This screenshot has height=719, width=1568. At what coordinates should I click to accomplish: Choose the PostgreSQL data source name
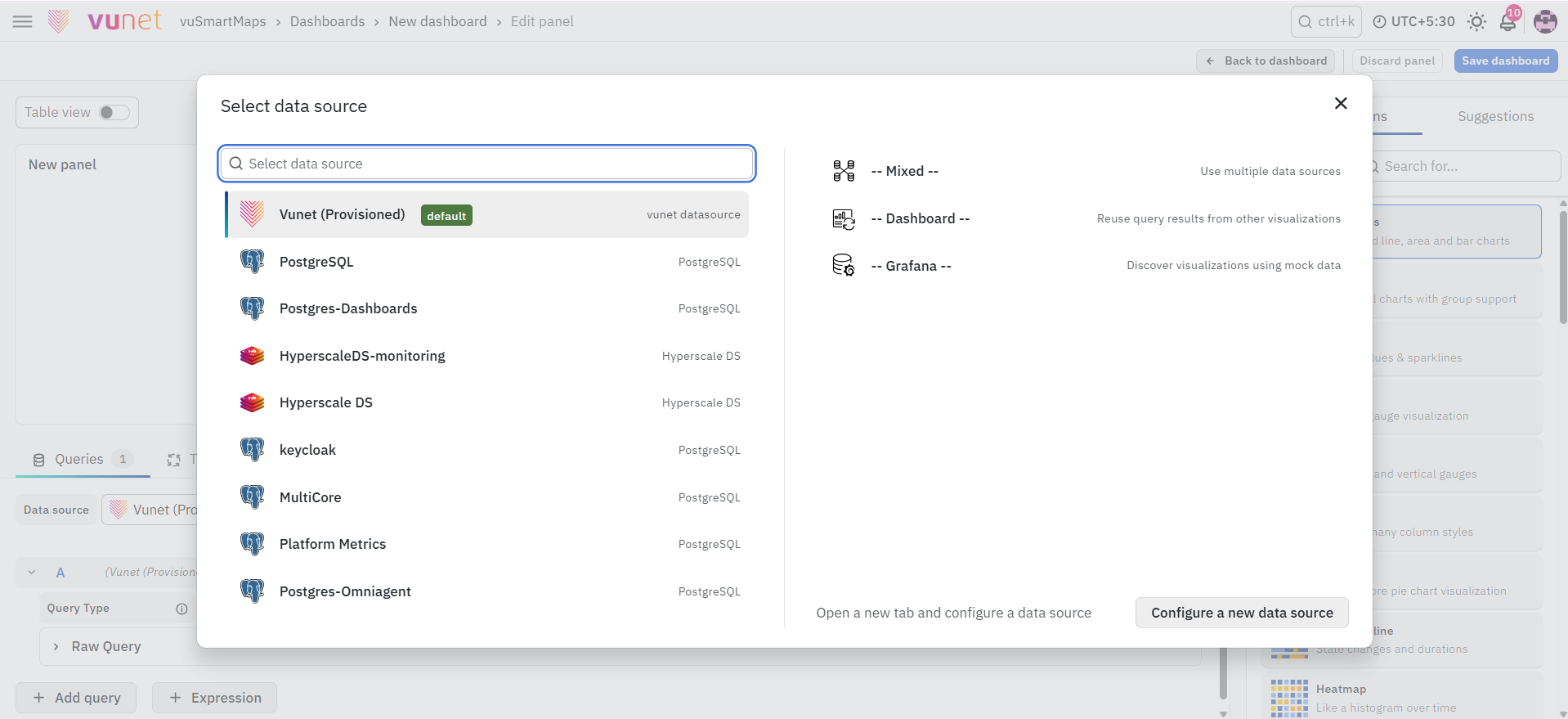316,262
